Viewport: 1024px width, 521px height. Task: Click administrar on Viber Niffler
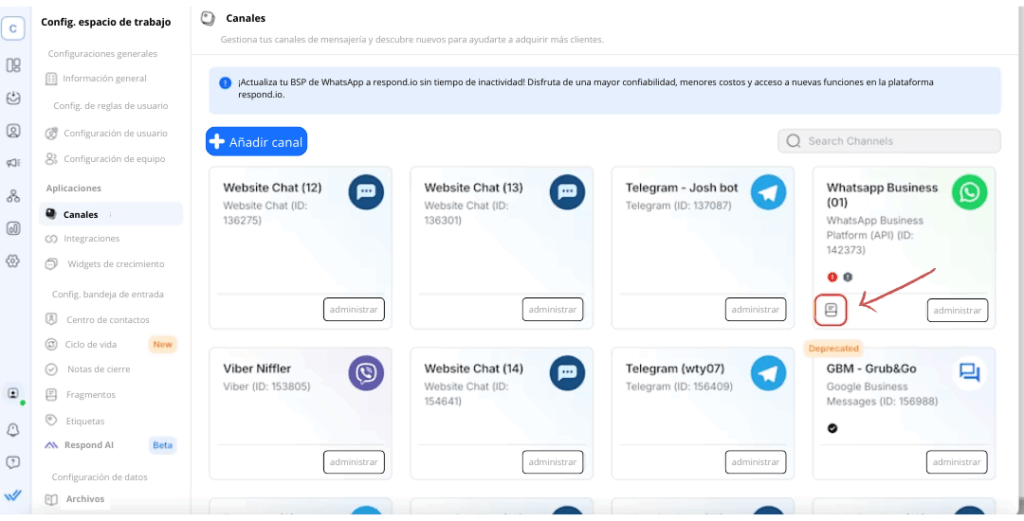tap(354, 462)
